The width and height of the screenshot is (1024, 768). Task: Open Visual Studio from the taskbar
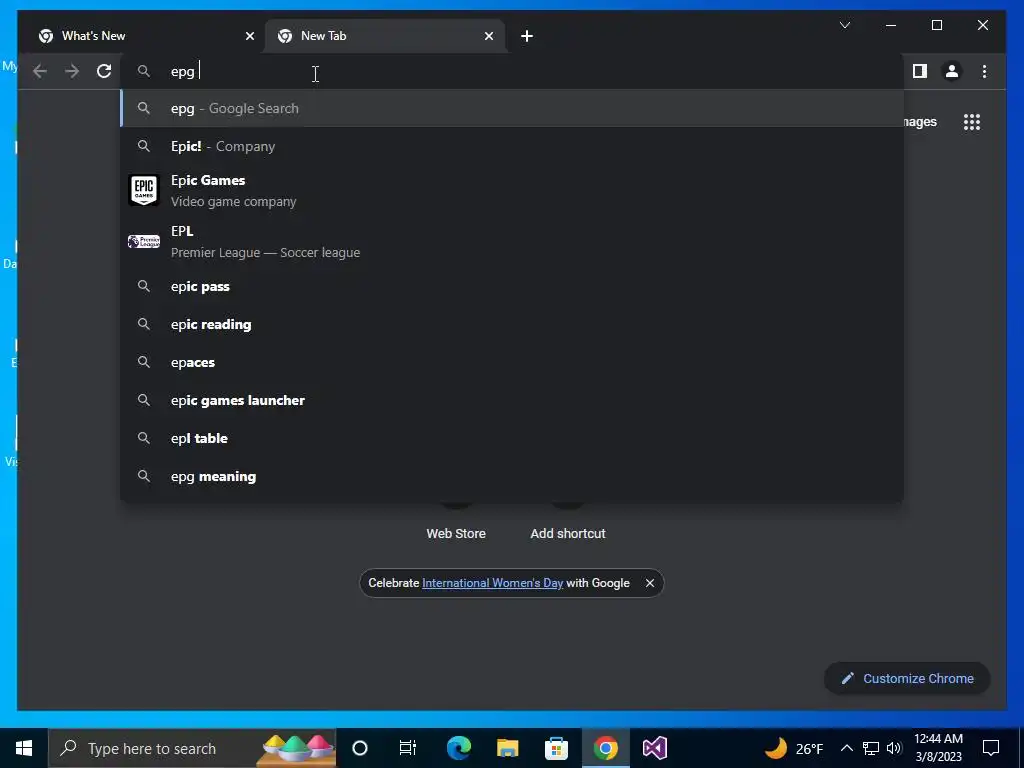pos(654,748)
